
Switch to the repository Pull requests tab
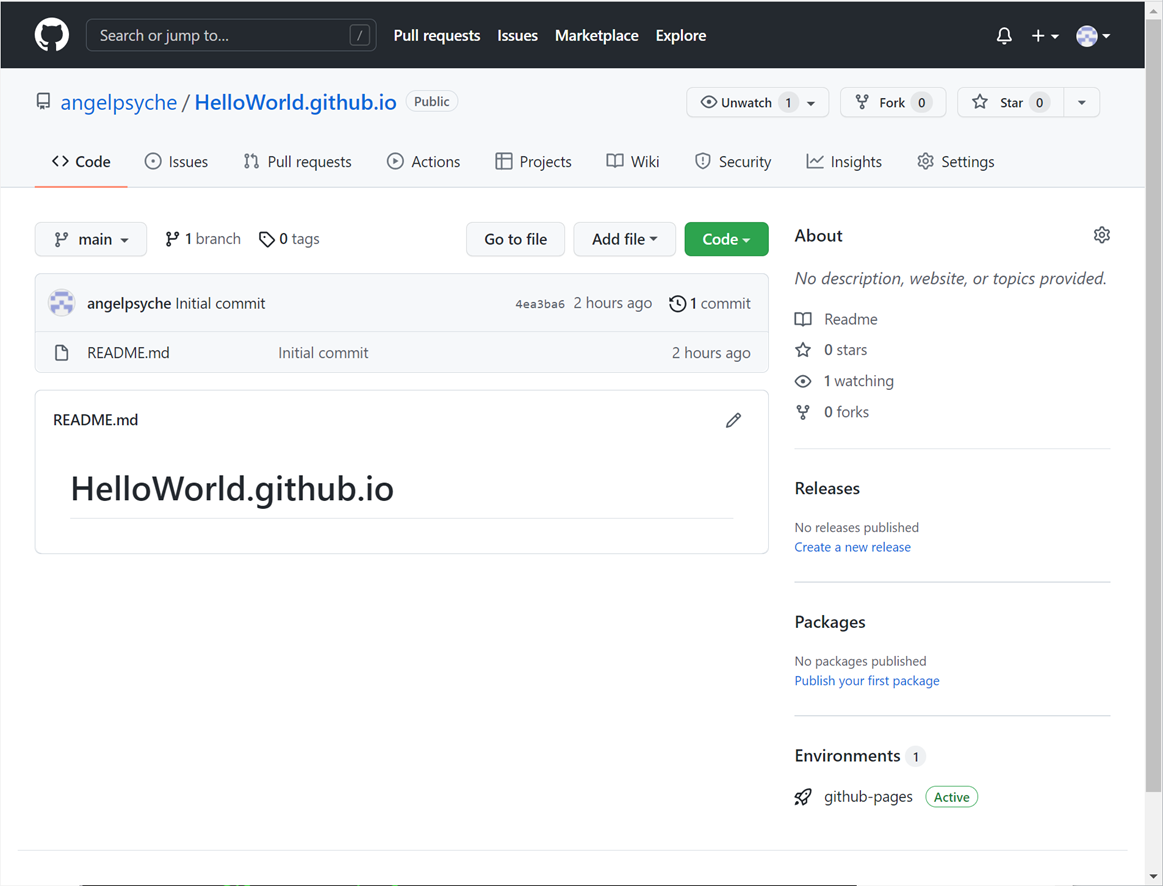coord(297,162)
